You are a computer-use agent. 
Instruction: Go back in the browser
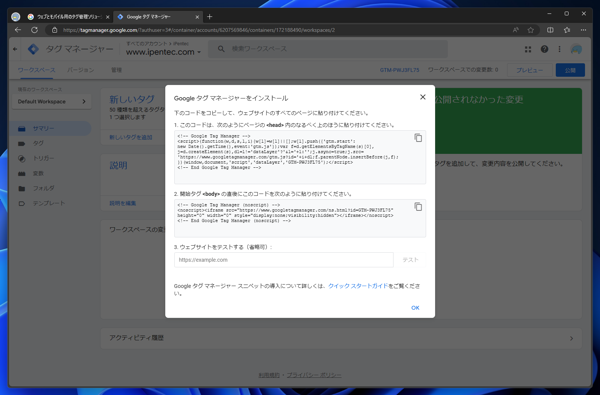pyautogui.click(x=18, y=30)
